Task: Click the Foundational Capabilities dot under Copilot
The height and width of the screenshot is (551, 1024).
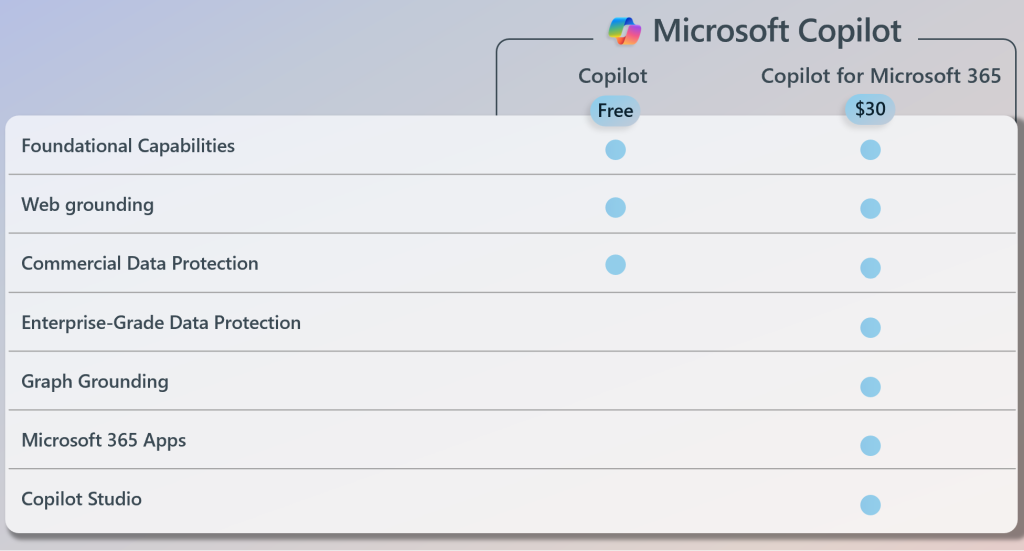Action: pyautogui.click(x=615, y=150)
